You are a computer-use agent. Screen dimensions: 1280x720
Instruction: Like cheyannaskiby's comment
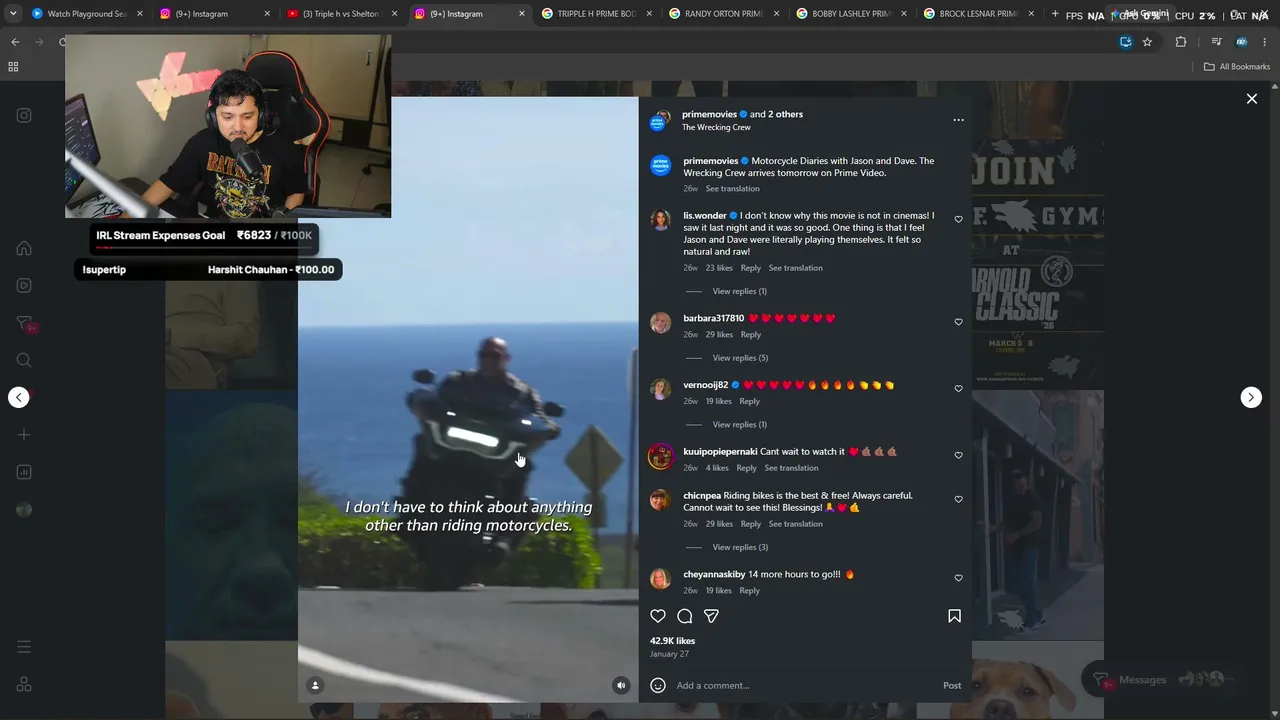point(958,578)
